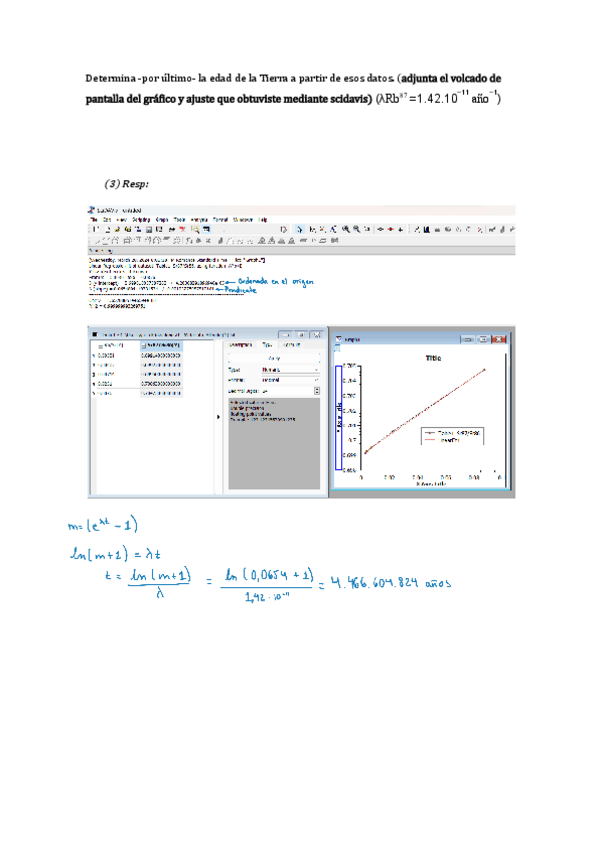Select row 4 header in the table
Screen dimensions: 600x848
(94, 384)
